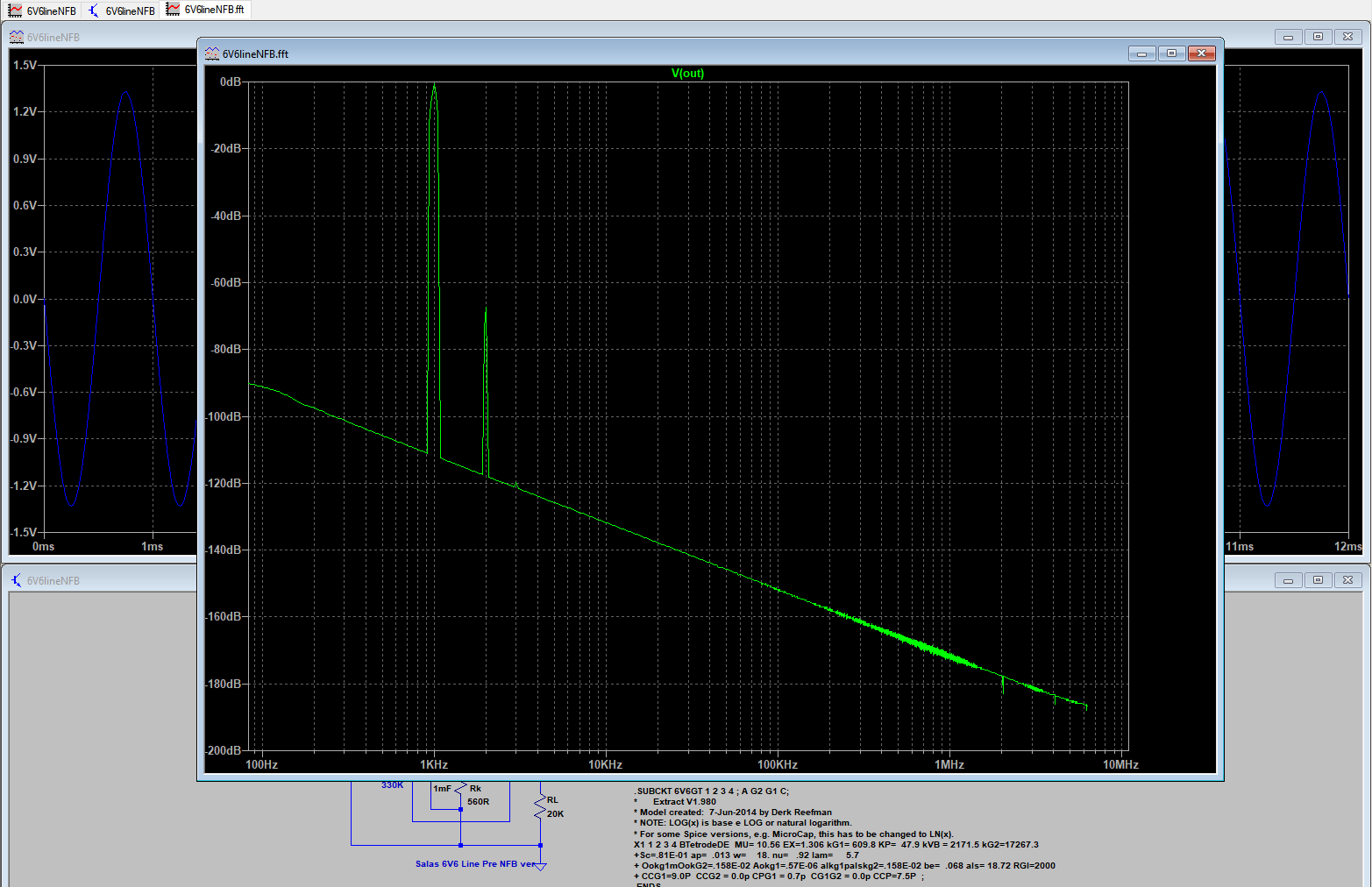
Task: Click the 12ms time axis label
Action: 1348,546
